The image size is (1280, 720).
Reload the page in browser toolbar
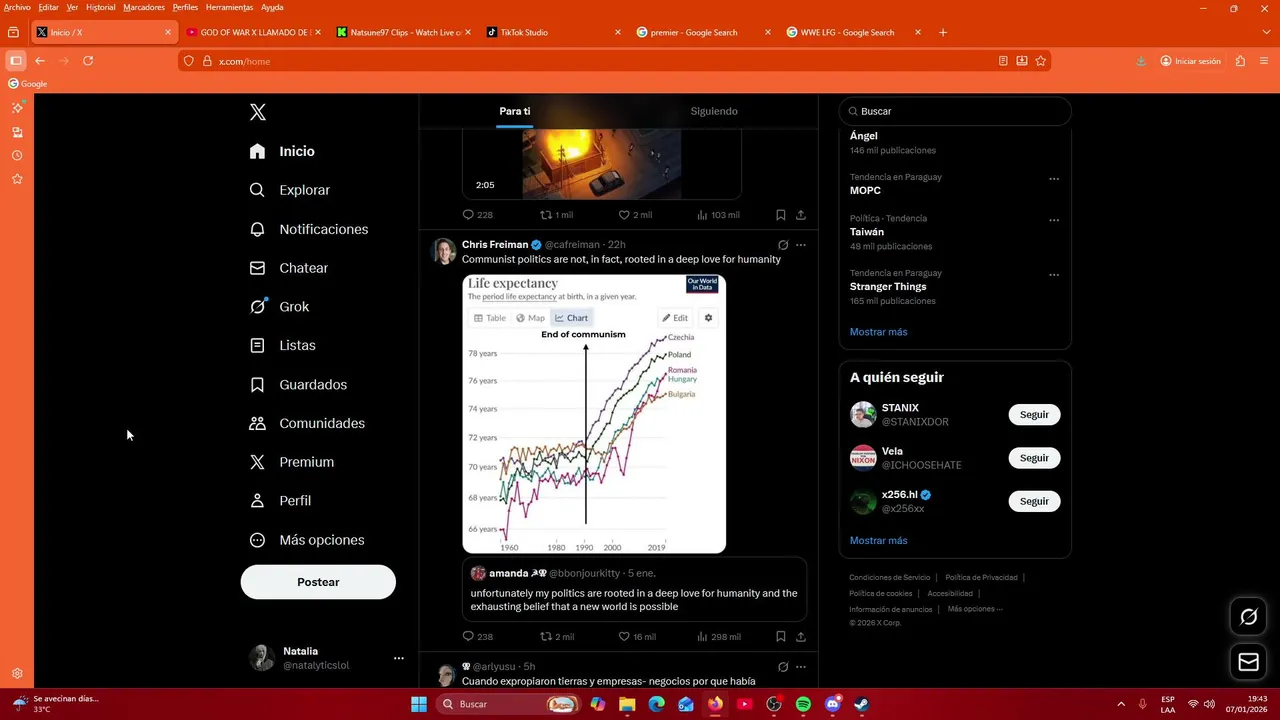click(x=88, y=61)
